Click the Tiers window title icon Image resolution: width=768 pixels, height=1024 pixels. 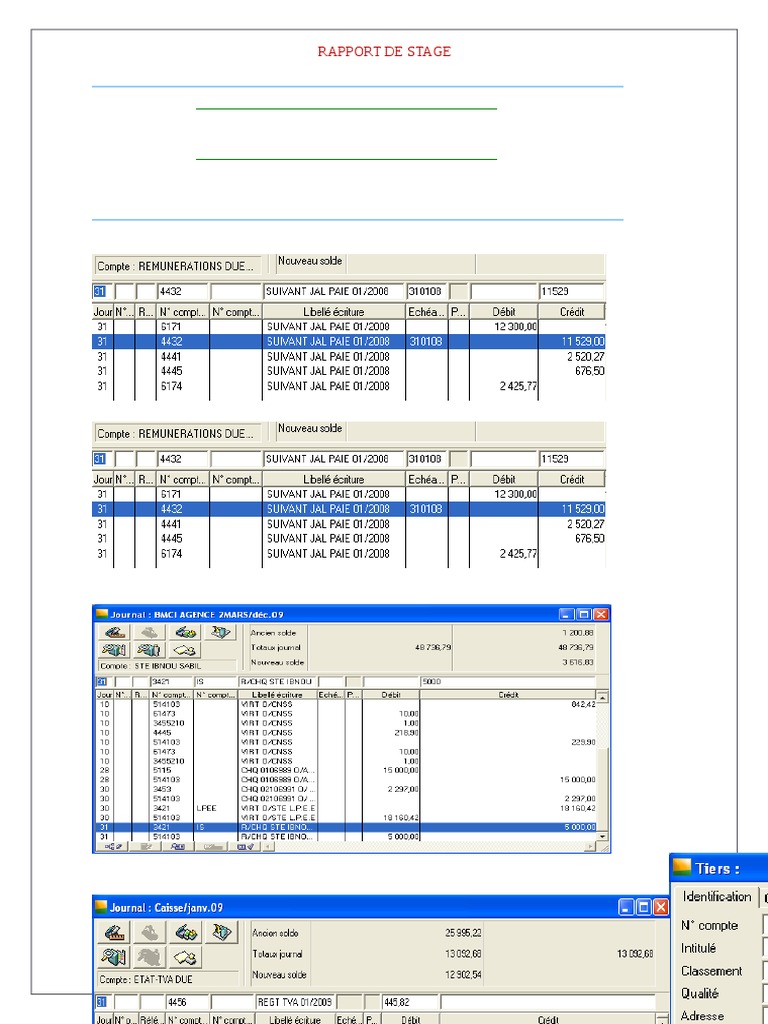click(x=682, y=867)
